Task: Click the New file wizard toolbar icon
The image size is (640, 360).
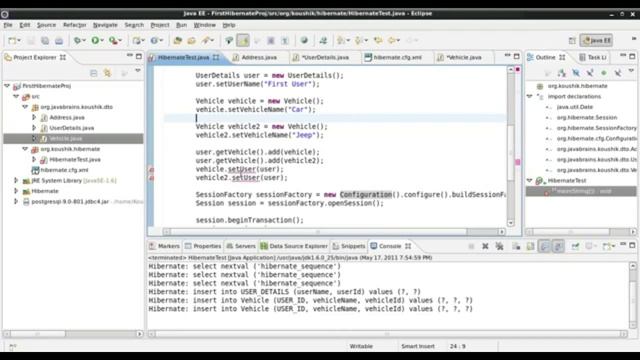Action: click(x=12, y=40)
